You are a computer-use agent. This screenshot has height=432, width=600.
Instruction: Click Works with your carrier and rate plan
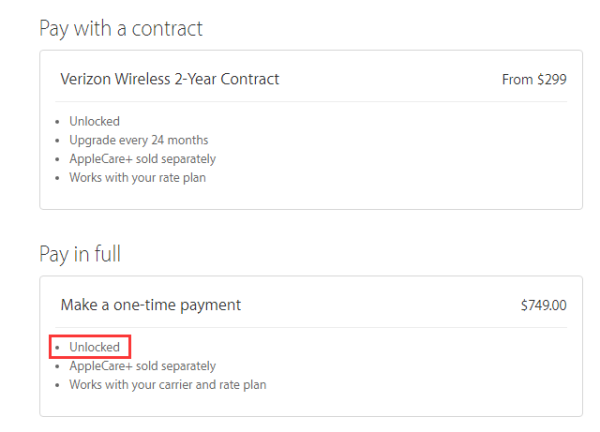coord(168,385)
